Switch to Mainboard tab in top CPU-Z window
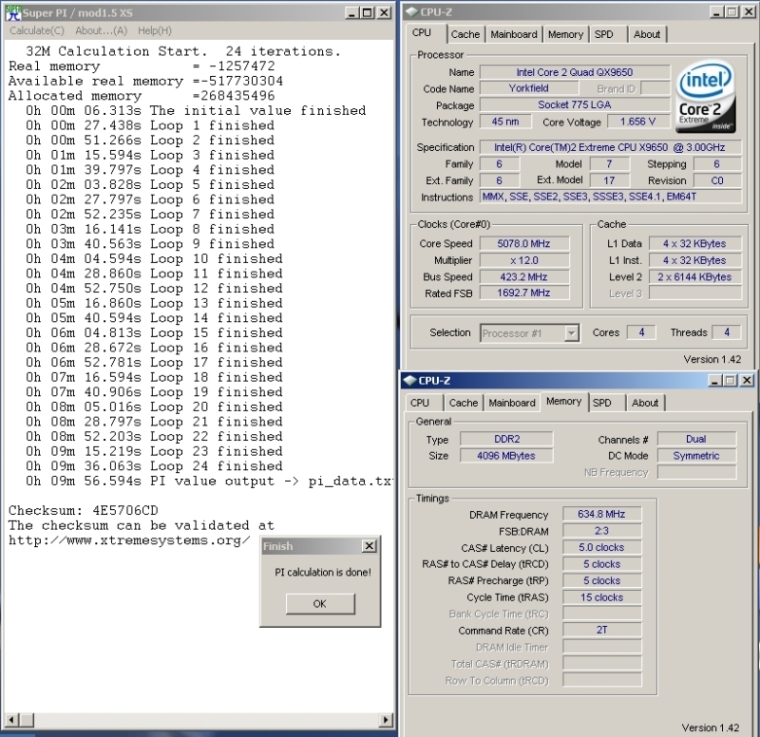 tap(513, 34)
